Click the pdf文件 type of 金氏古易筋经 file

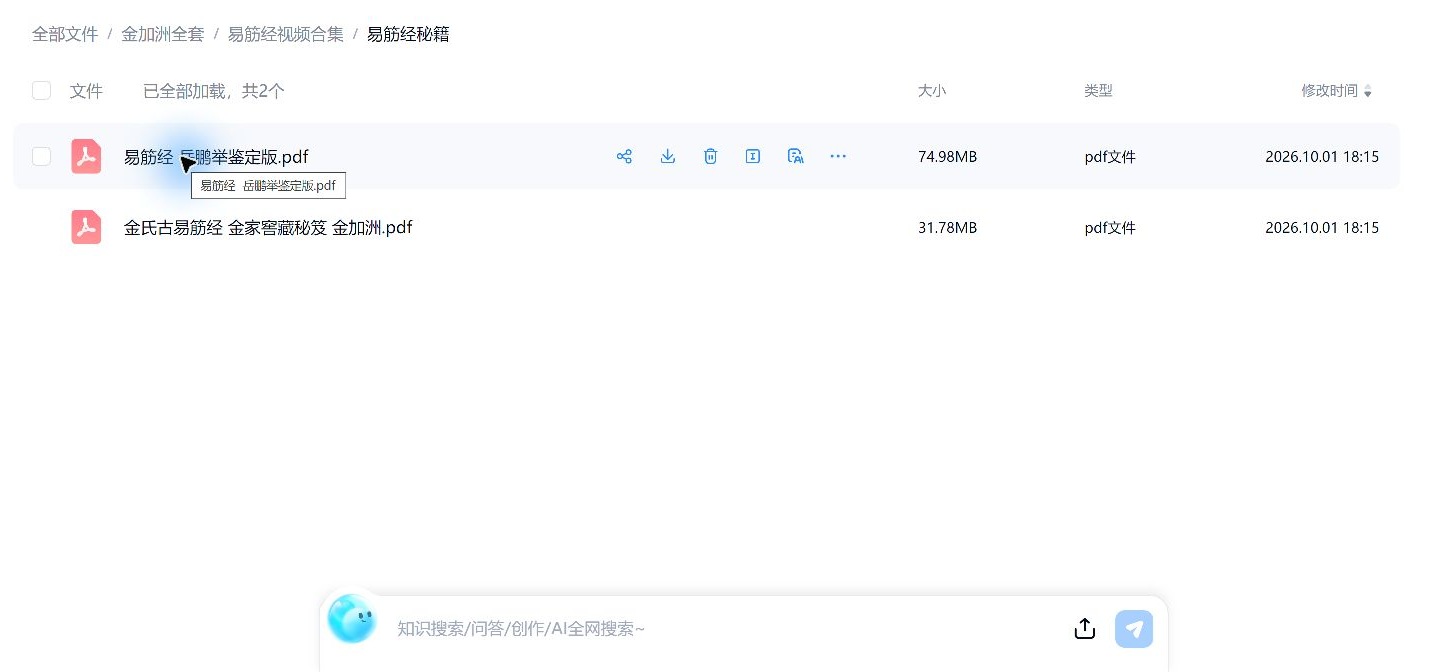[x=1110, y=228]
